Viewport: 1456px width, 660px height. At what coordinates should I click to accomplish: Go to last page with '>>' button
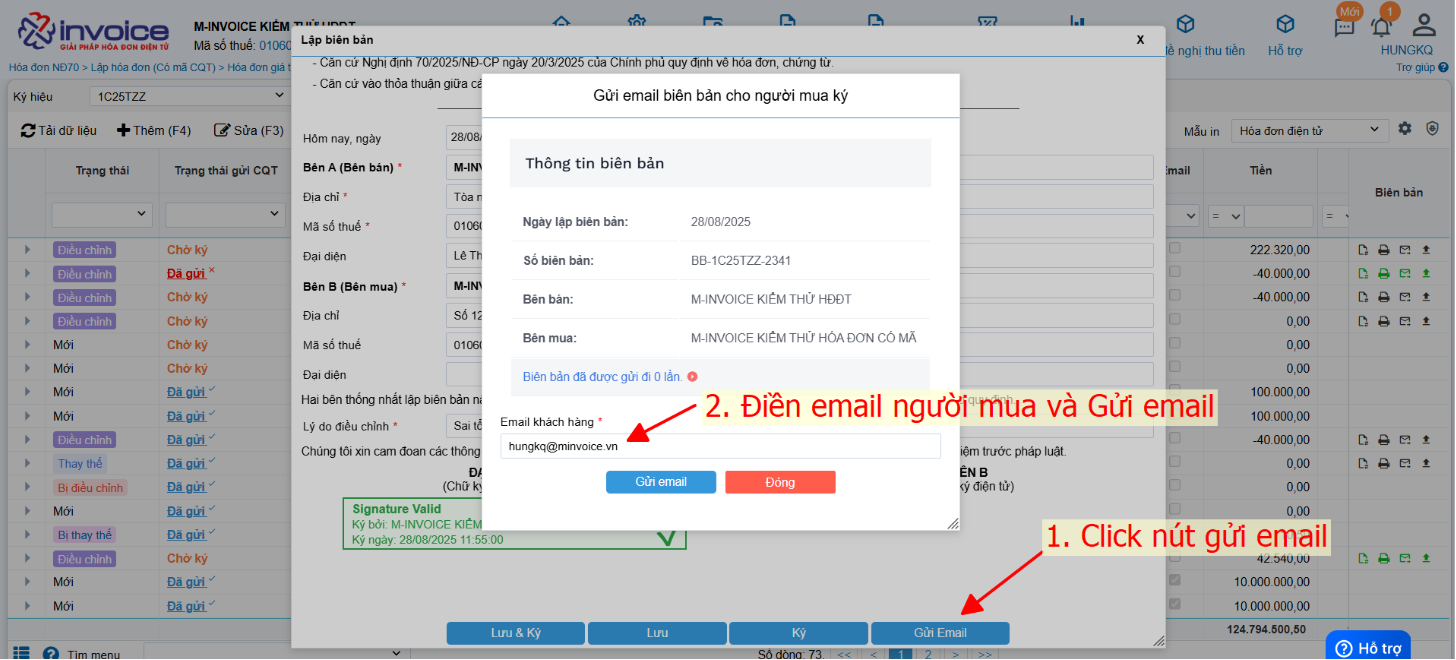(985, 654)
